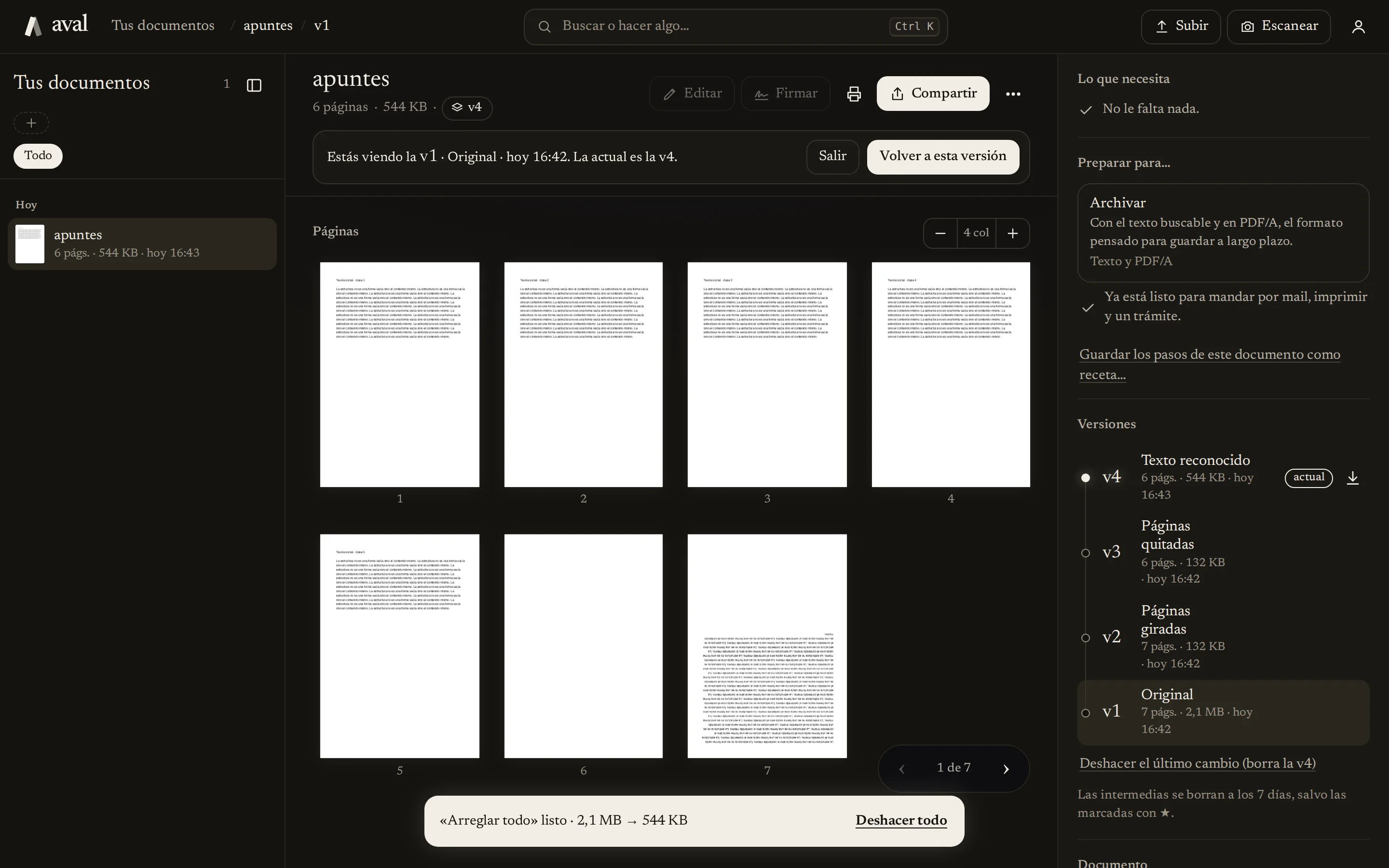This screenshot has height=868, width=1389.
Task: Go to the previous page
Action: 902,769
